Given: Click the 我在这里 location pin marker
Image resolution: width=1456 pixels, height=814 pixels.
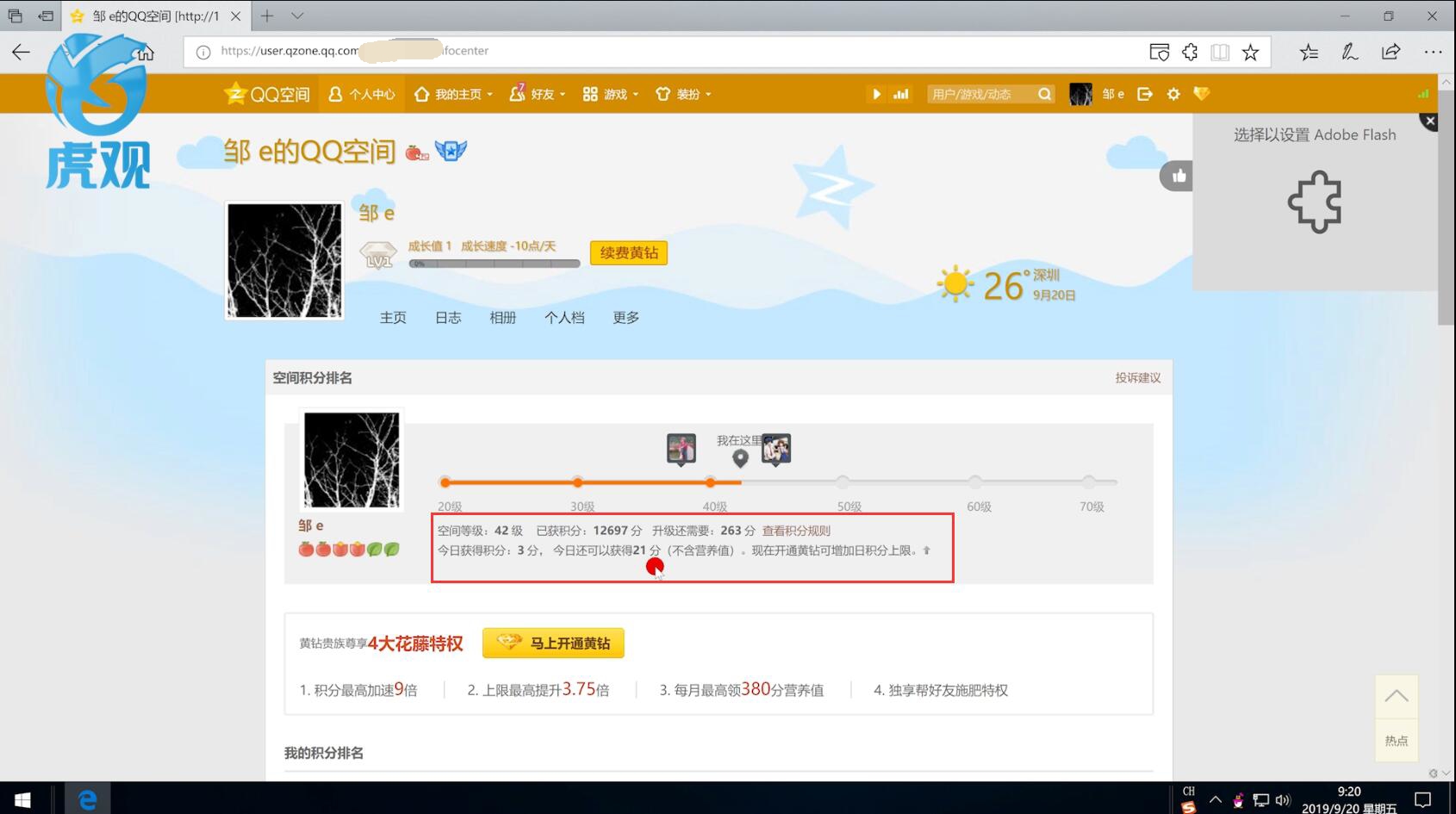Looking at the screenshot, I should click(740, 458).
